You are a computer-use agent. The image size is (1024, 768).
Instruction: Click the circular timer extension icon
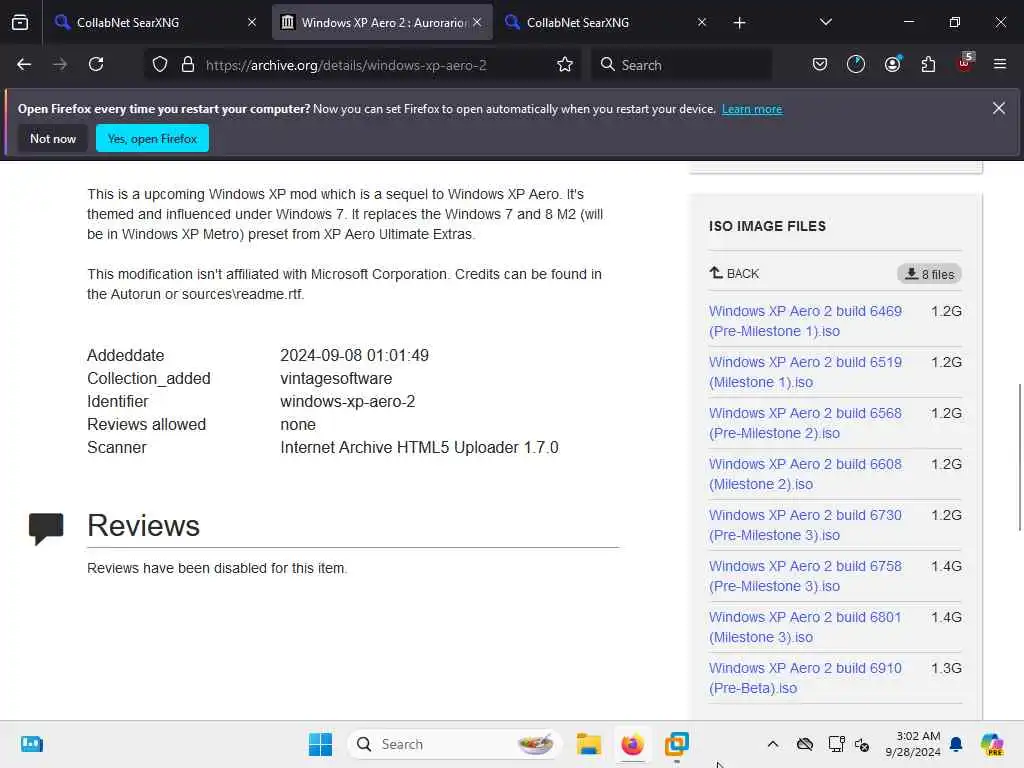[856, 65]
